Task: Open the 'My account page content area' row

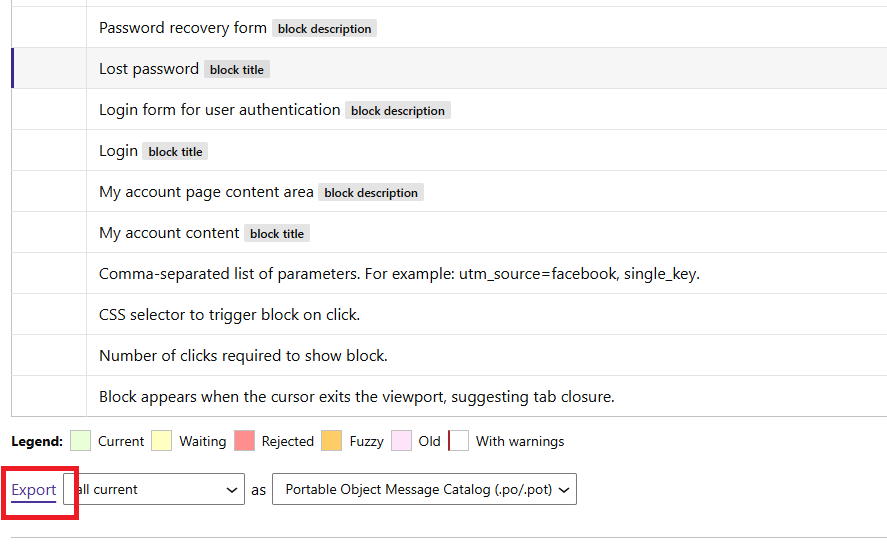Action: [x=449, y=191]
